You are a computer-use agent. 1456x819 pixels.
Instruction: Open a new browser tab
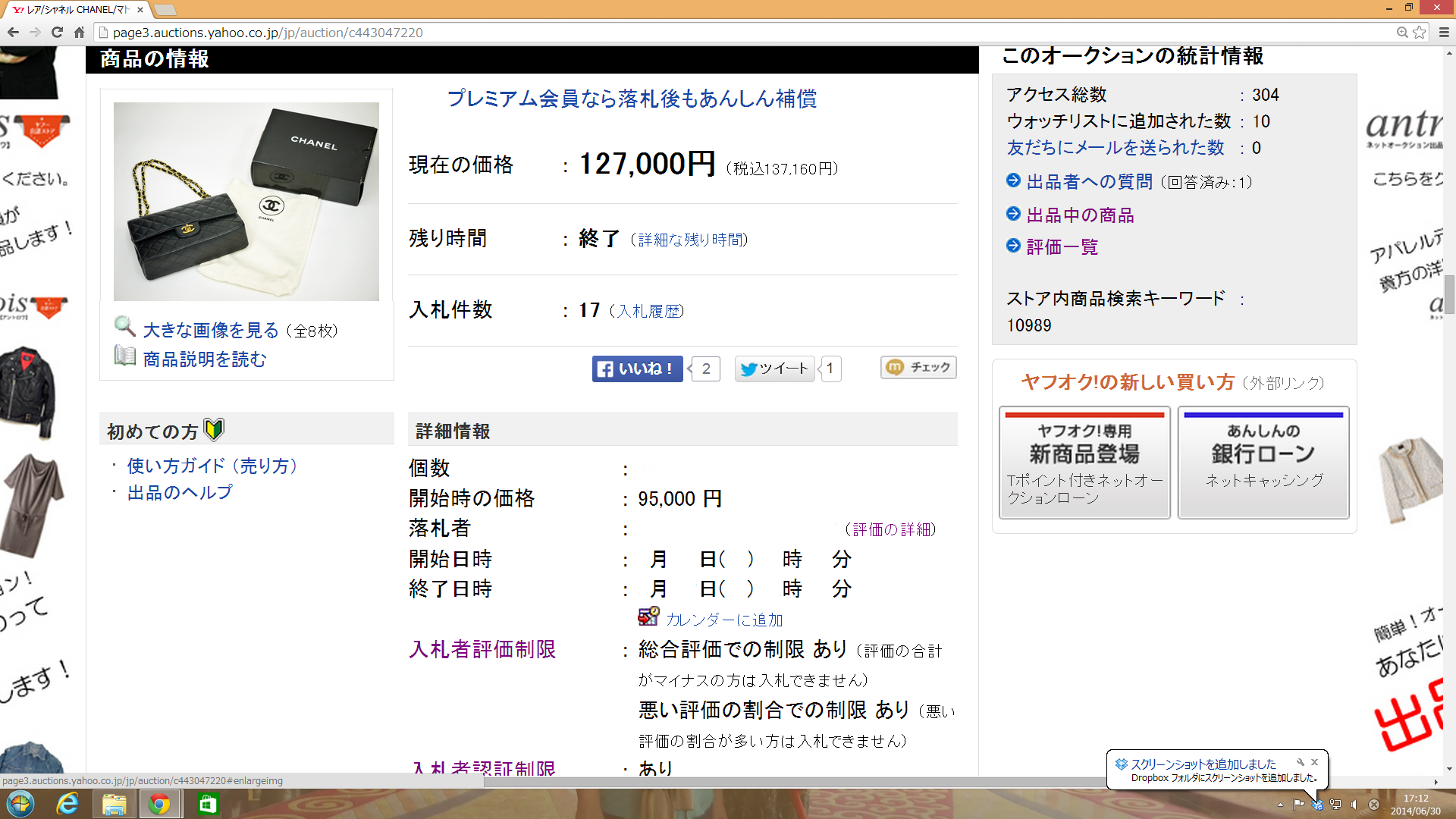tap(165, 10)
